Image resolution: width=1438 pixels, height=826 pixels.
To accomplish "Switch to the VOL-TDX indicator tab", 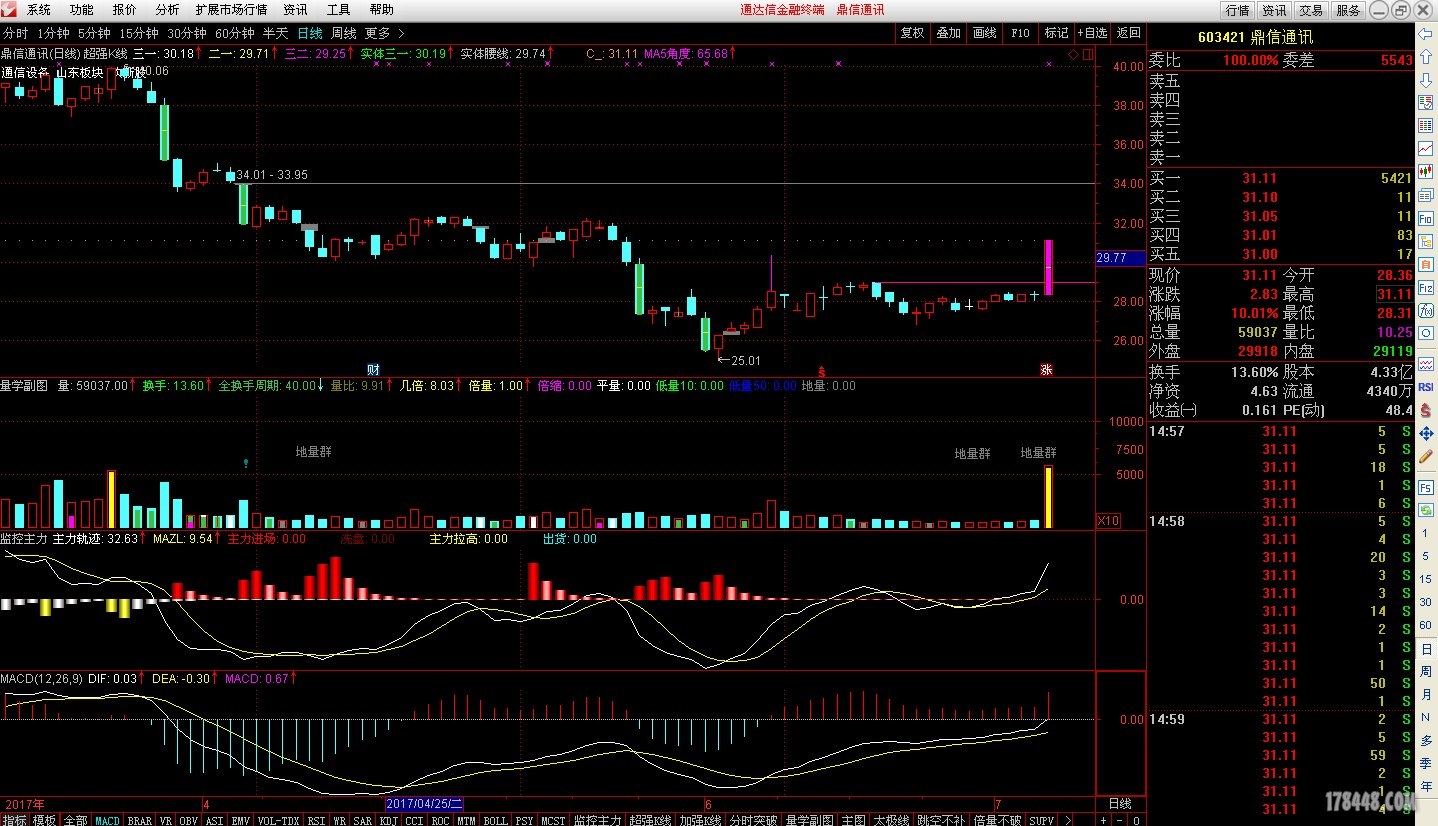I will [279, 820].
